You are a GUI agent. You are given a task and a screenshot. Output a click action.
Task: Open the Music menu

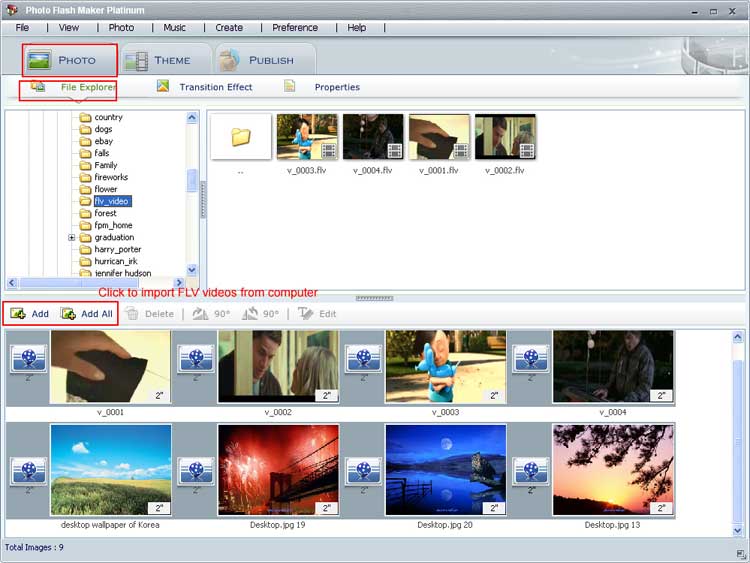point(175,28)
